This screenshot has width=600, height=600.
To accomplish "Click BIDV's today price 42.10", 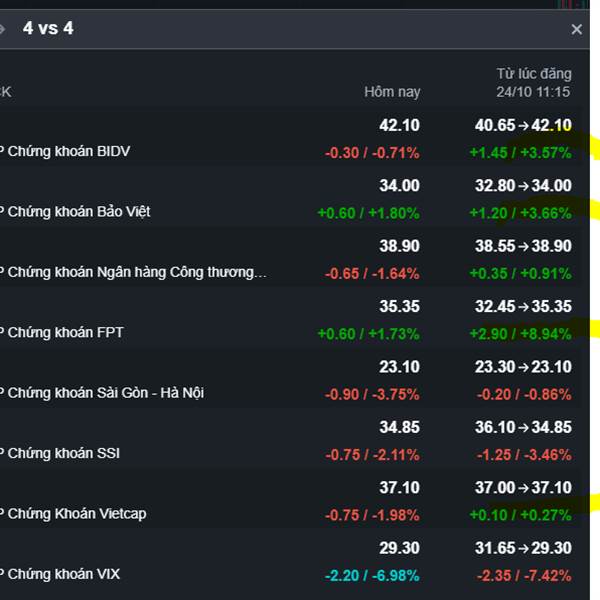I will 399,126.
